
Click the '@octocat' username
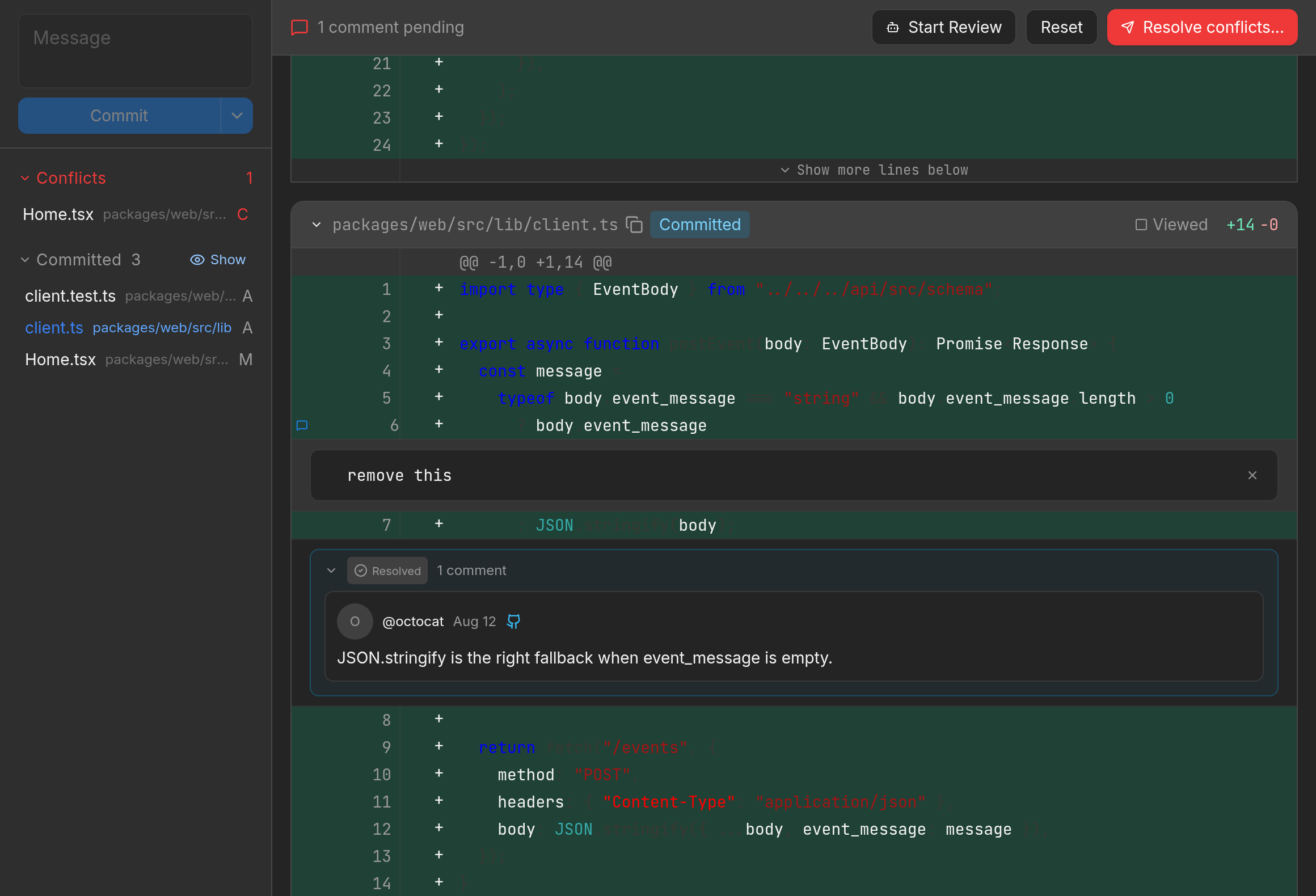(x=413, y=622)
